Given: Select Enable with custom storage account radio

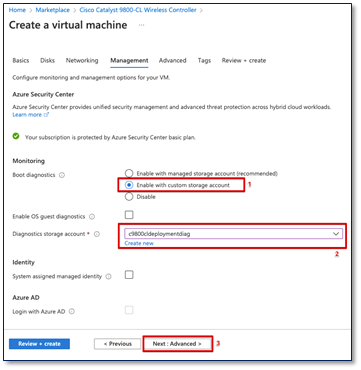Looking at the screenshot, I should click(129, 185).
